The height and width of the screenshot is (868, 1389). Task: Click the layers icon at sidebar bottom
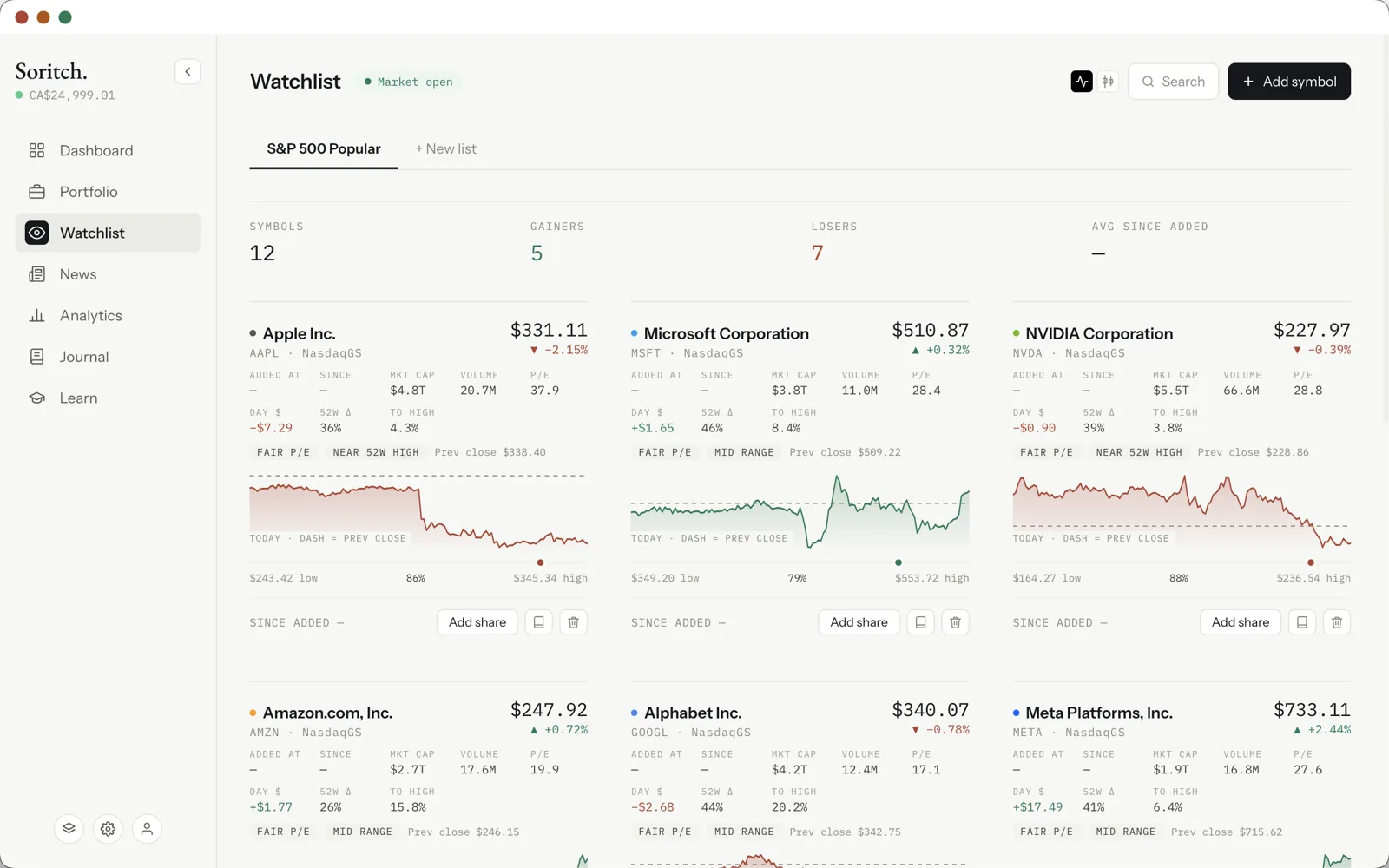(69, 829)
